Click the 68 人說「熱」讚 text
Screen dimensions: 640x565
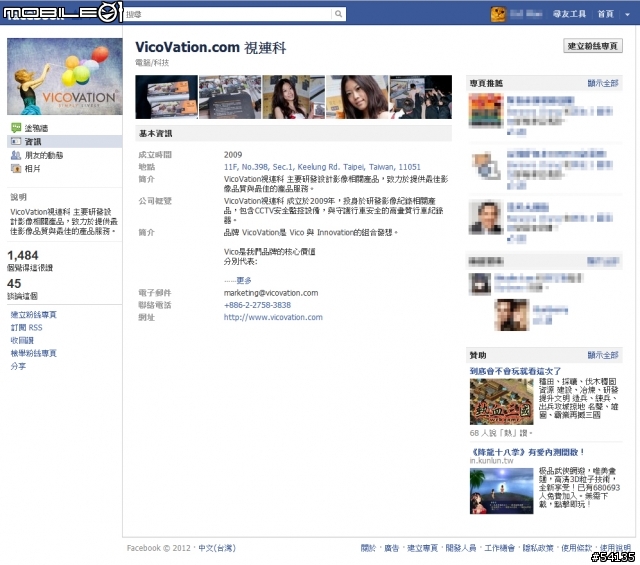[x=501, y=433]
